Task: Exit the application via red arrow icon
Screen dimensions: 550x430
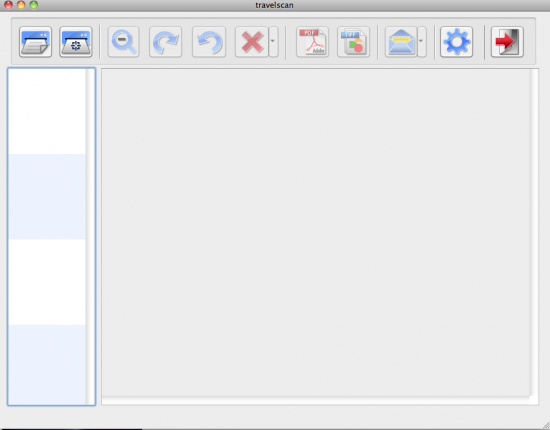Action: [x=507, y=42]
